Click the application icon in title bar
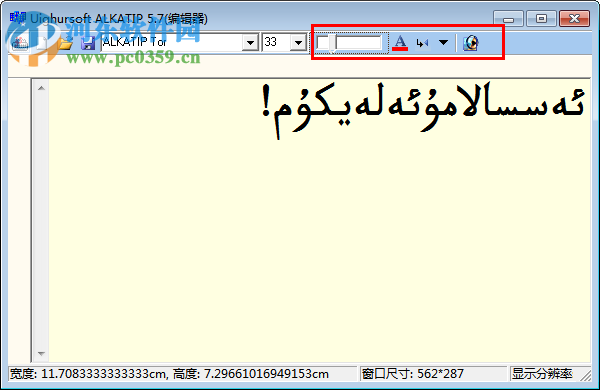Image resolution: width=600 pixels, height=390 pixels. click(x=18, y=18)
